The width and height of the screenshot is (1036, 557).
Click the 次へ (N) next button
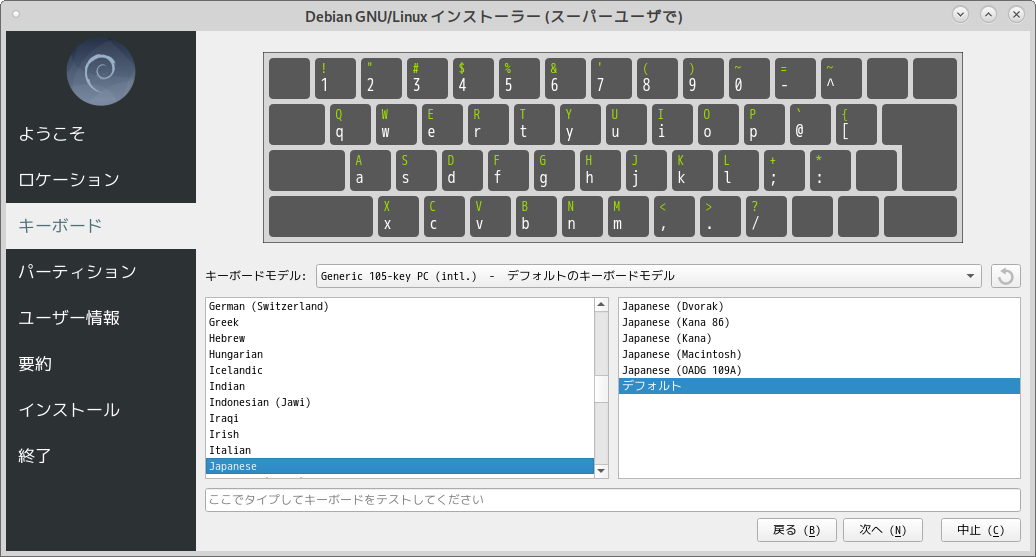883,530
